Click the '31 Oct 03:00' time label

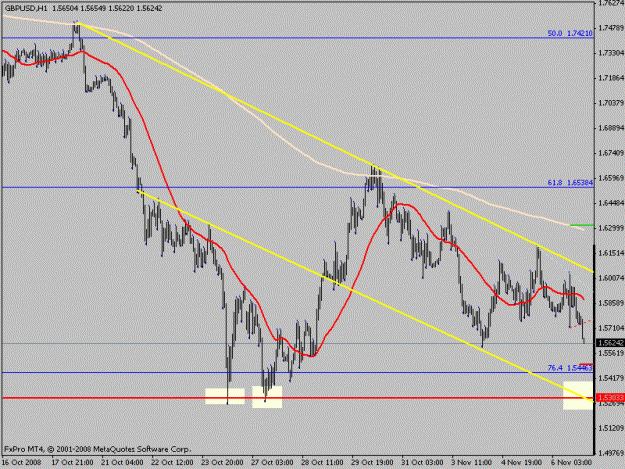tap(422, 462)
